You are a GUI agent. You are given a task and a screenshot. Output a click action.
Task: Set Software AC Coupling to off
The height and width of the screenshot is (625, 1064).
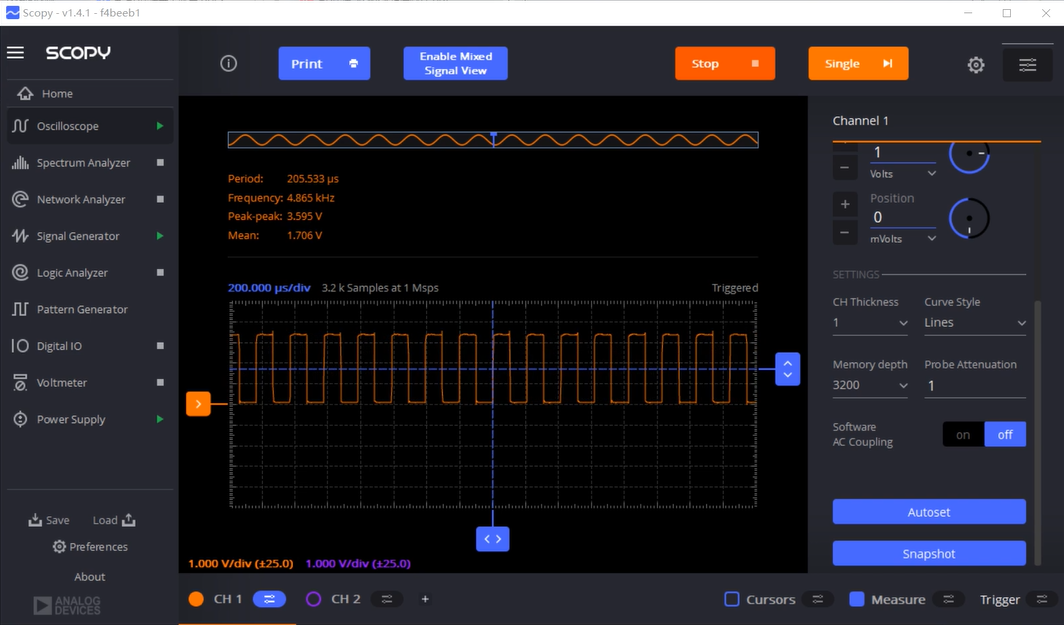[1005, 434]
